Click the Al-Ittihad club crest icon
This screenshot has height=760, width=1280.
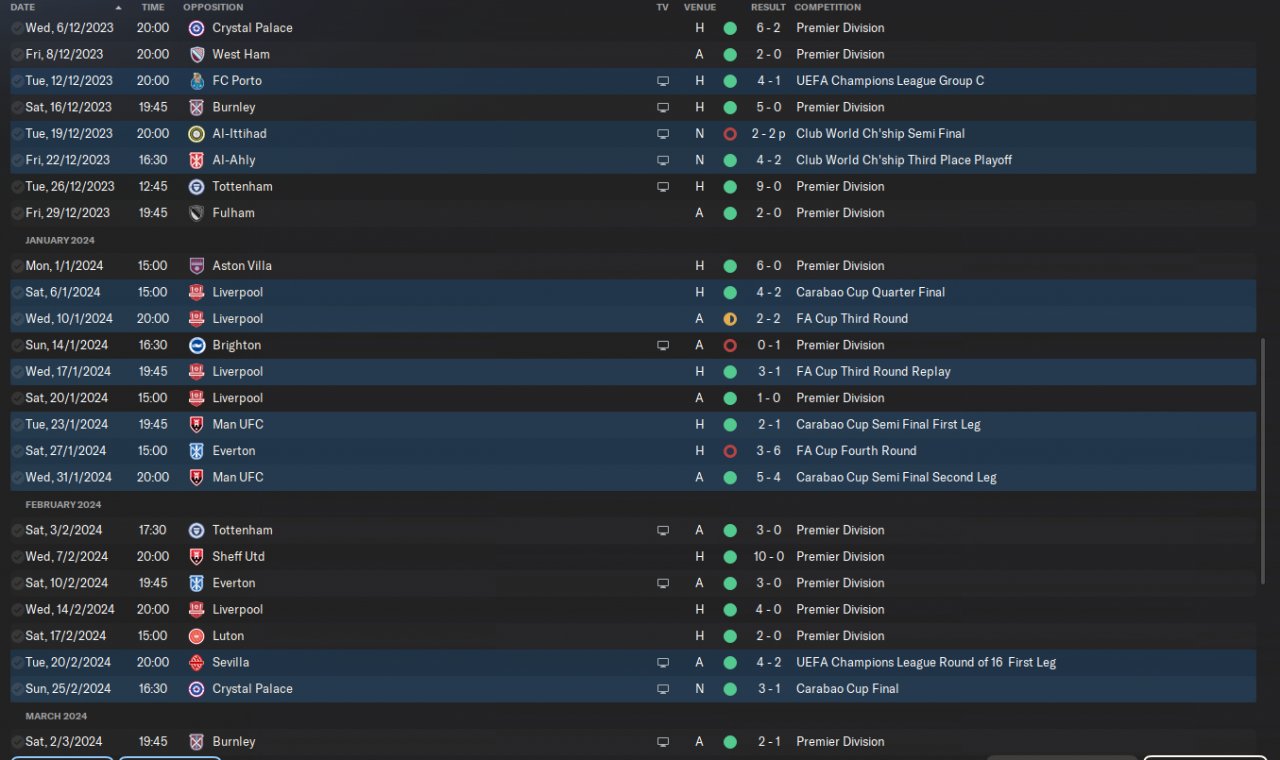[x=197, y=134]
